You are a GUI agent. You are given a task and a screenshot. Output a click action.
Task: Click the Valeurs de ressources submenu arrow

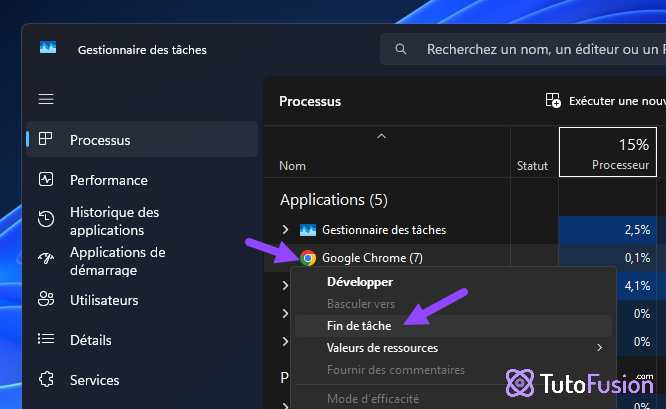599,348
